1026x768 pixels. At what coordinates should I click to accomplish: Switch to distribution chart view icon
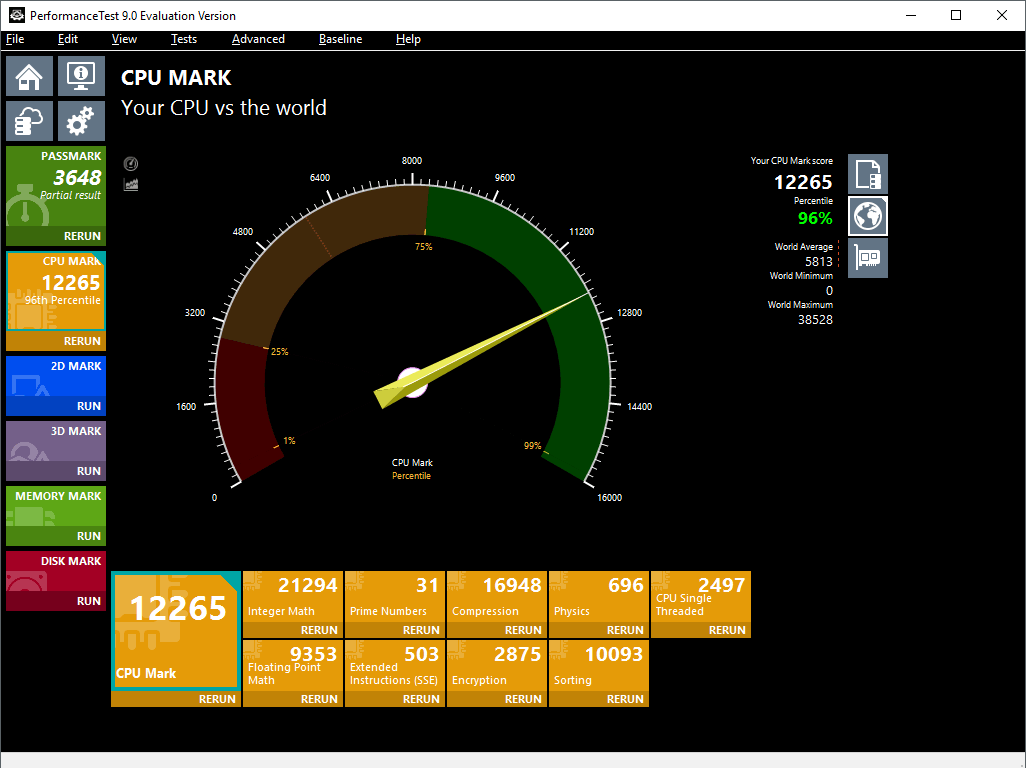[x=131, y=184]
